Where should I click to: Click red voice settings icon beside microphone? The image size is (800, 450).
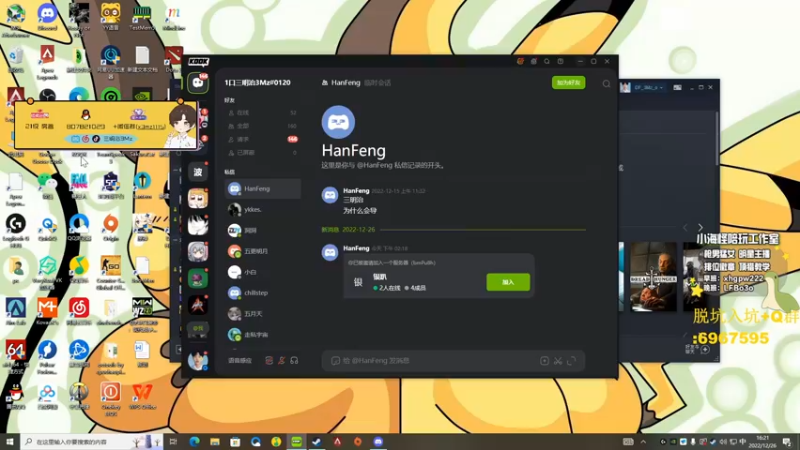[x=269, y=360]
